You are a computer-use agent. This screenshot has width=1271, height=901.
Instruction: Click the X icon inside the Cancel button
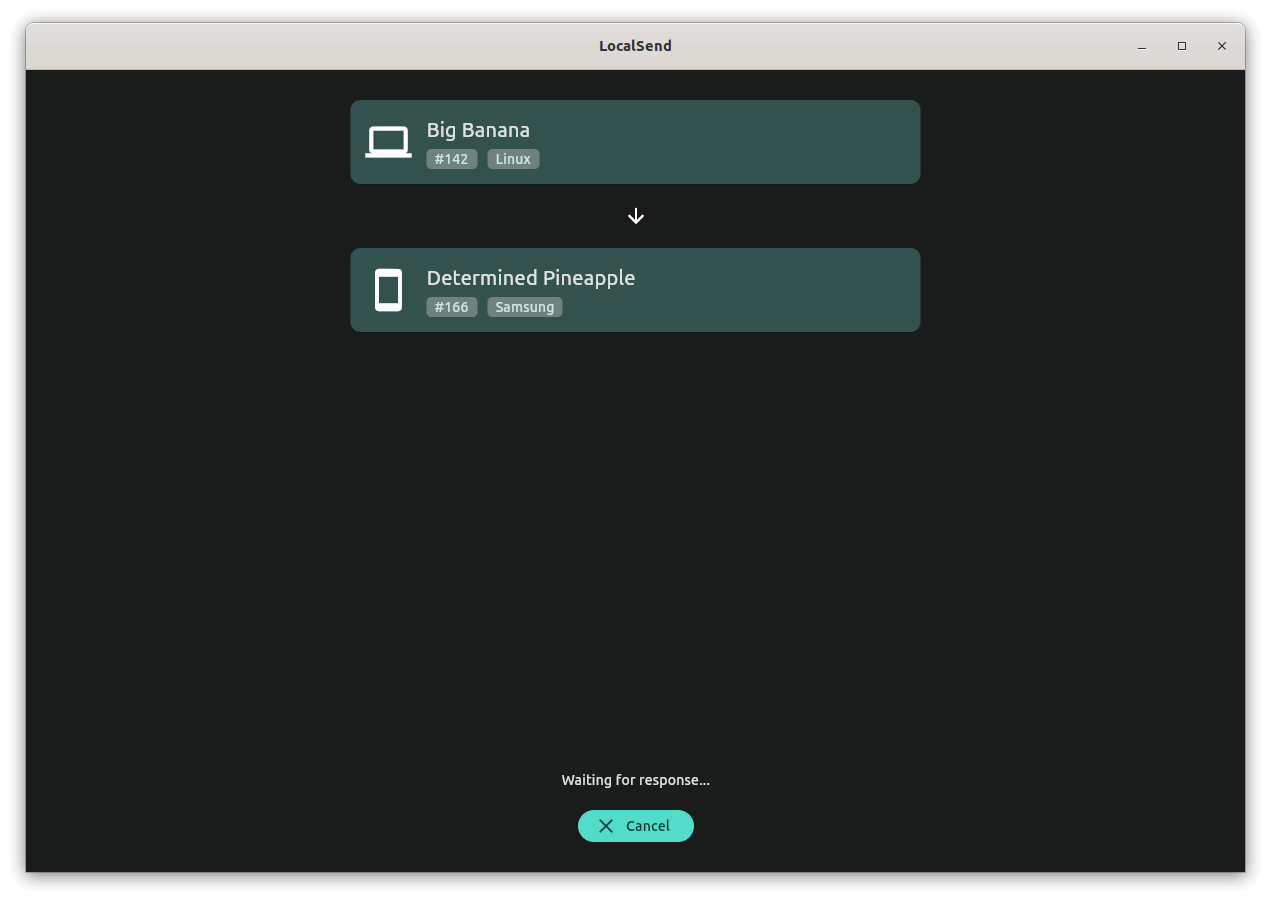605,826
